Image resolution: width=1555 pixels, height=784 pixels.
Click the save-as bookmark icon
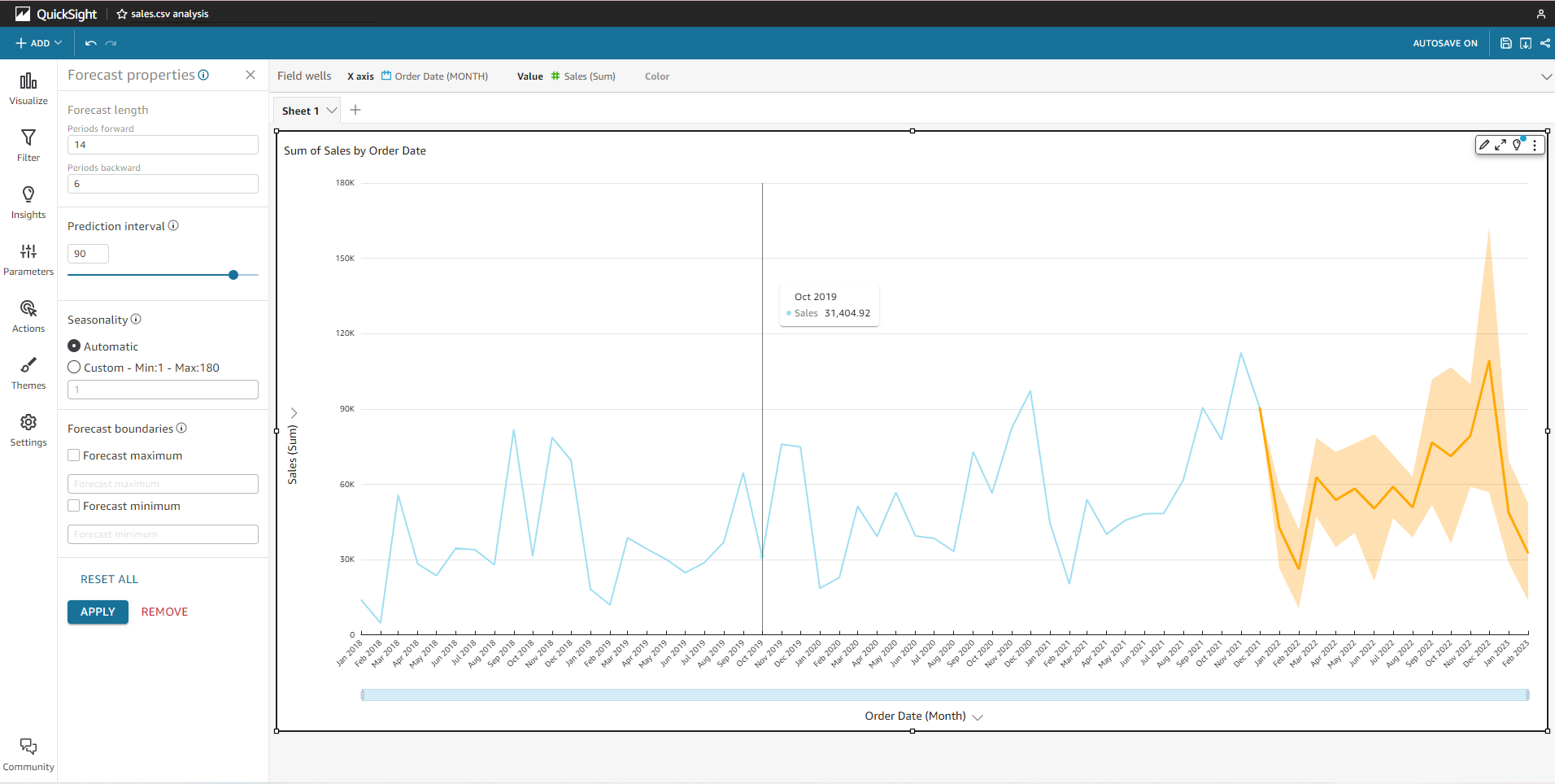1526,43
